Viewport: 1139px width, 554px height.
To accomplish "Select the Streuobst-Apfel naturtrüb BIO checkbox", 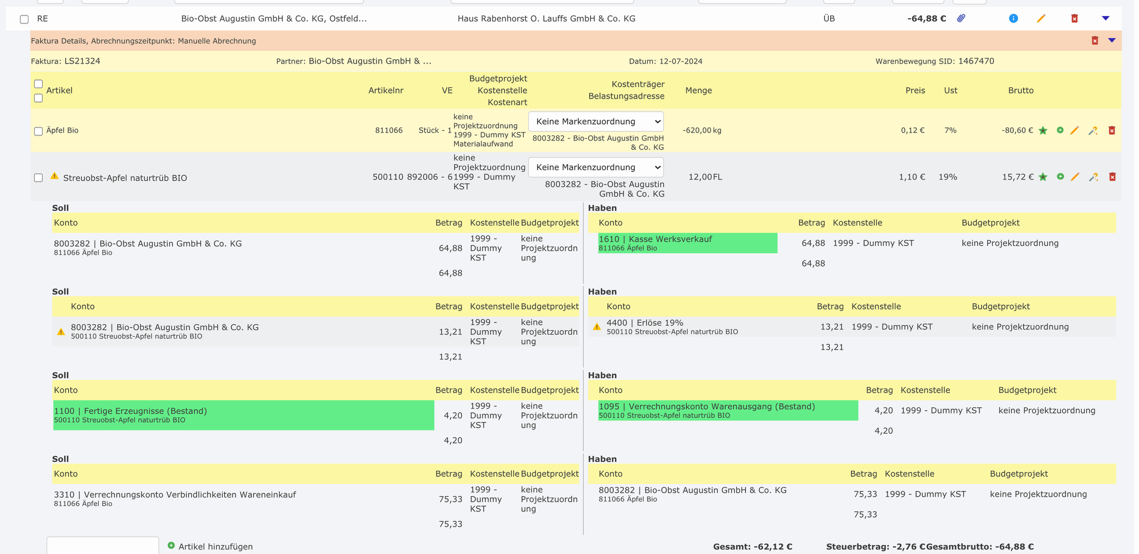I will pos(38,178).
